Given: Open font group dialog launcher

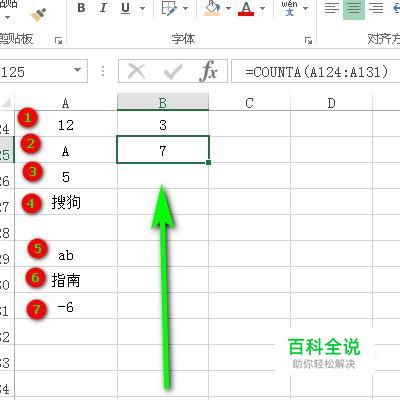Looking at the screenshot, I should (x=309, y=41).
